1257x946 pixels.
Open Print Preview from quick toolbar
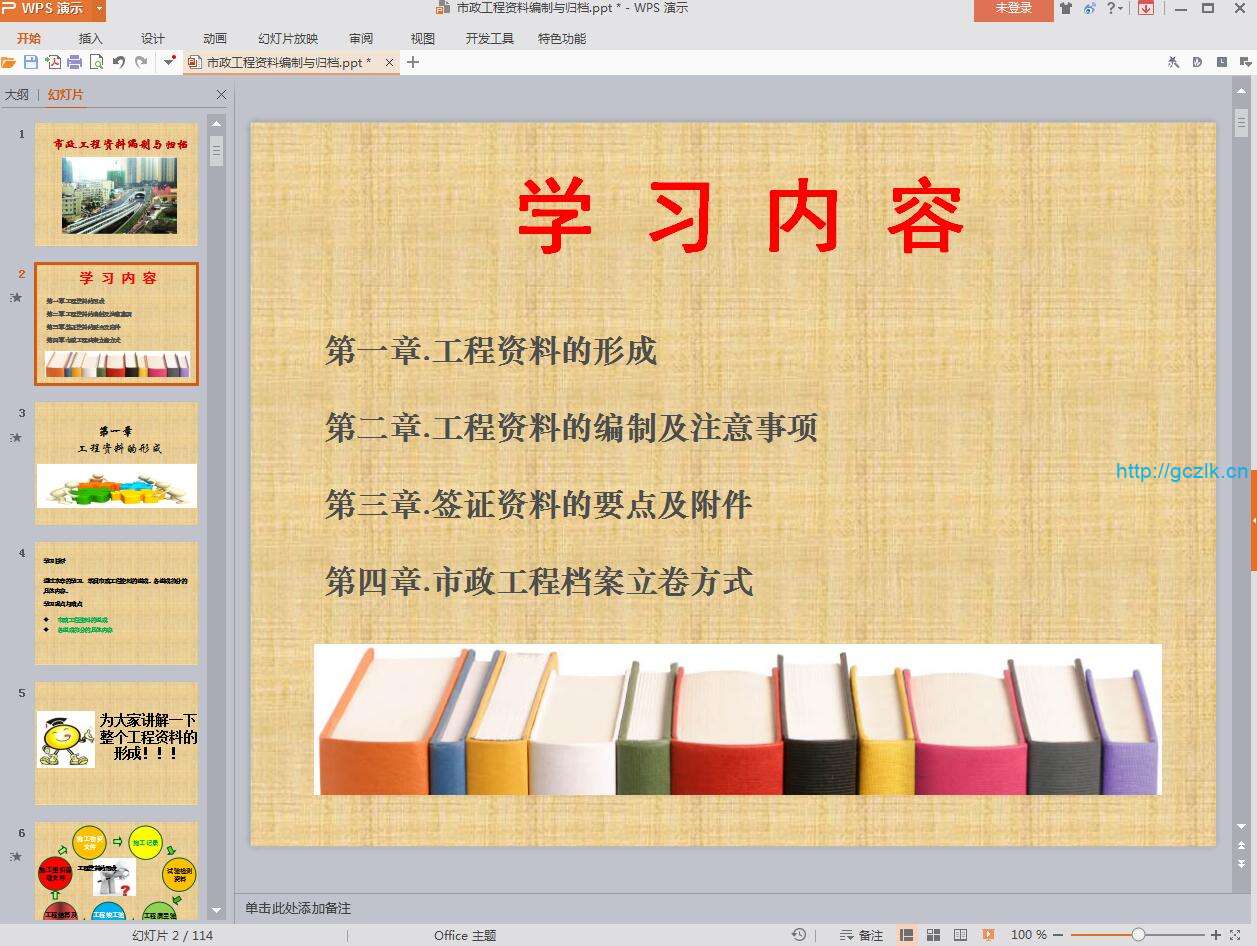point(96,62)
